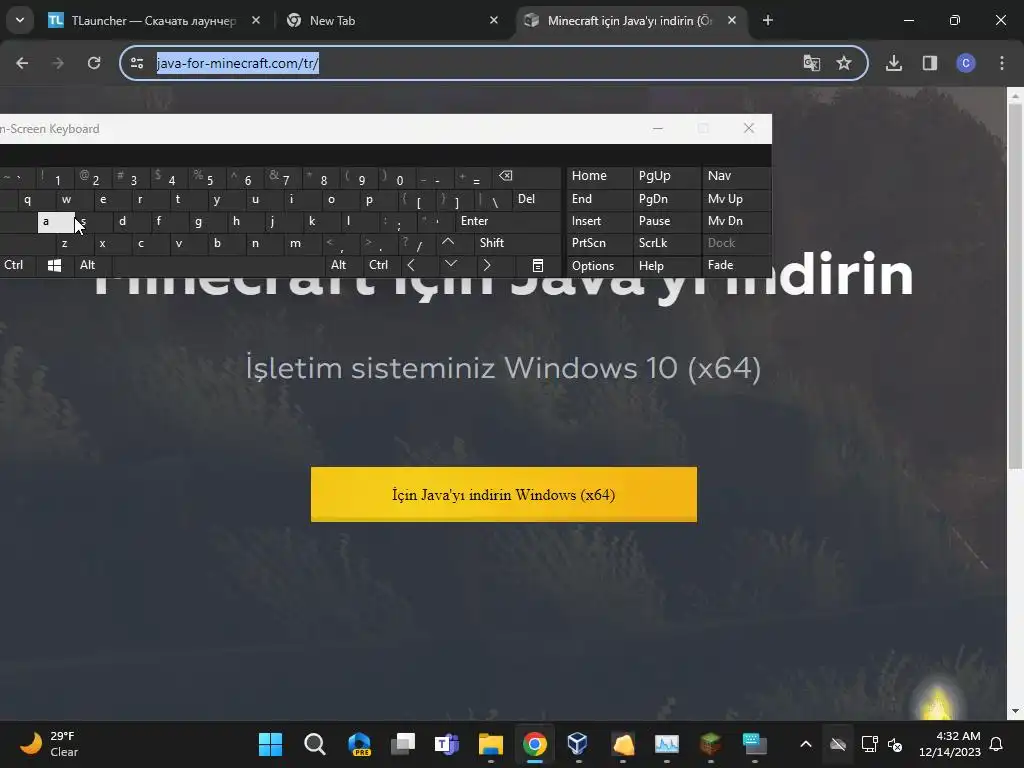
Task: Click the End key on On-Screen Keyboard
Action: [599, 199]
